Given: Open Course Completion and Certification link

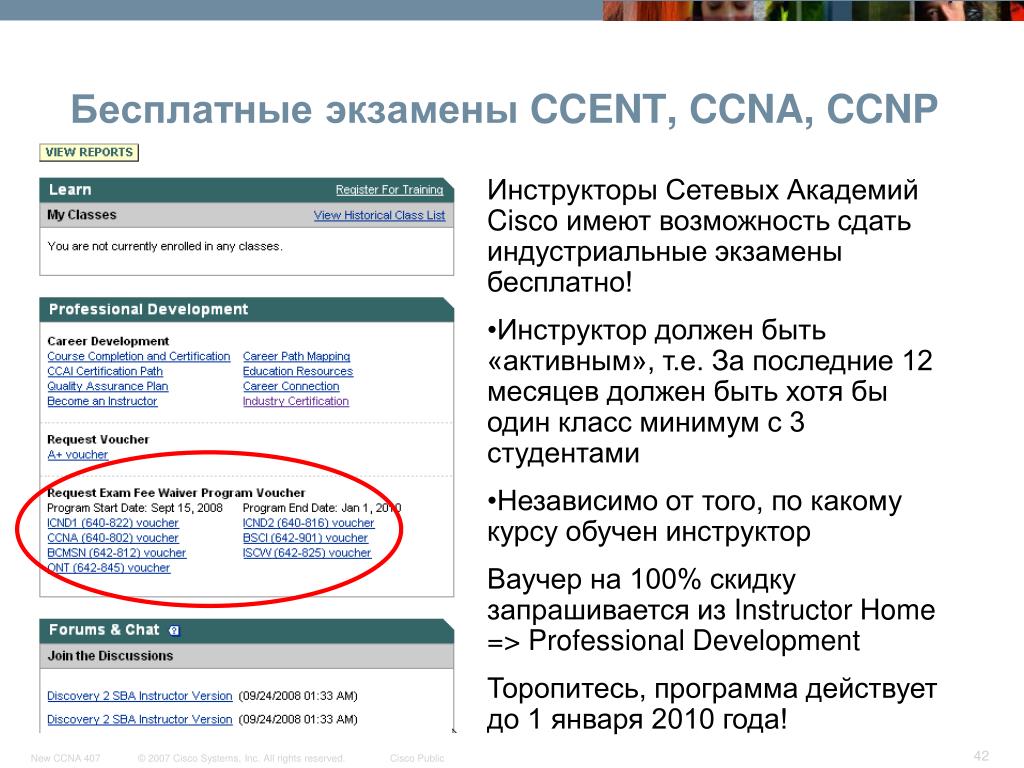Looking at the screenshot, I should point(138,357).
